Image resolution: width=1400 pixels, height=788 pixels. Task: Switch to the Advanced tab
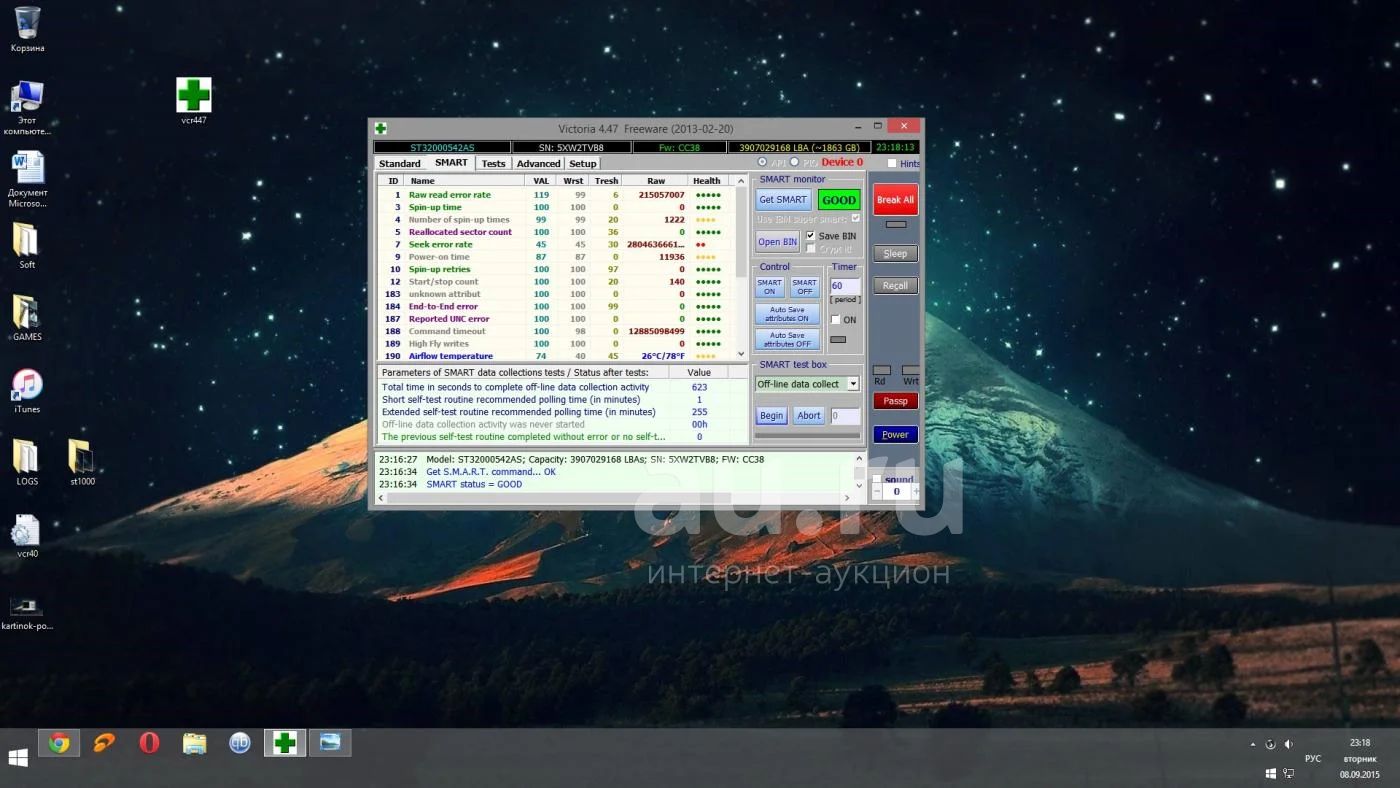click(x=538, y=164)
